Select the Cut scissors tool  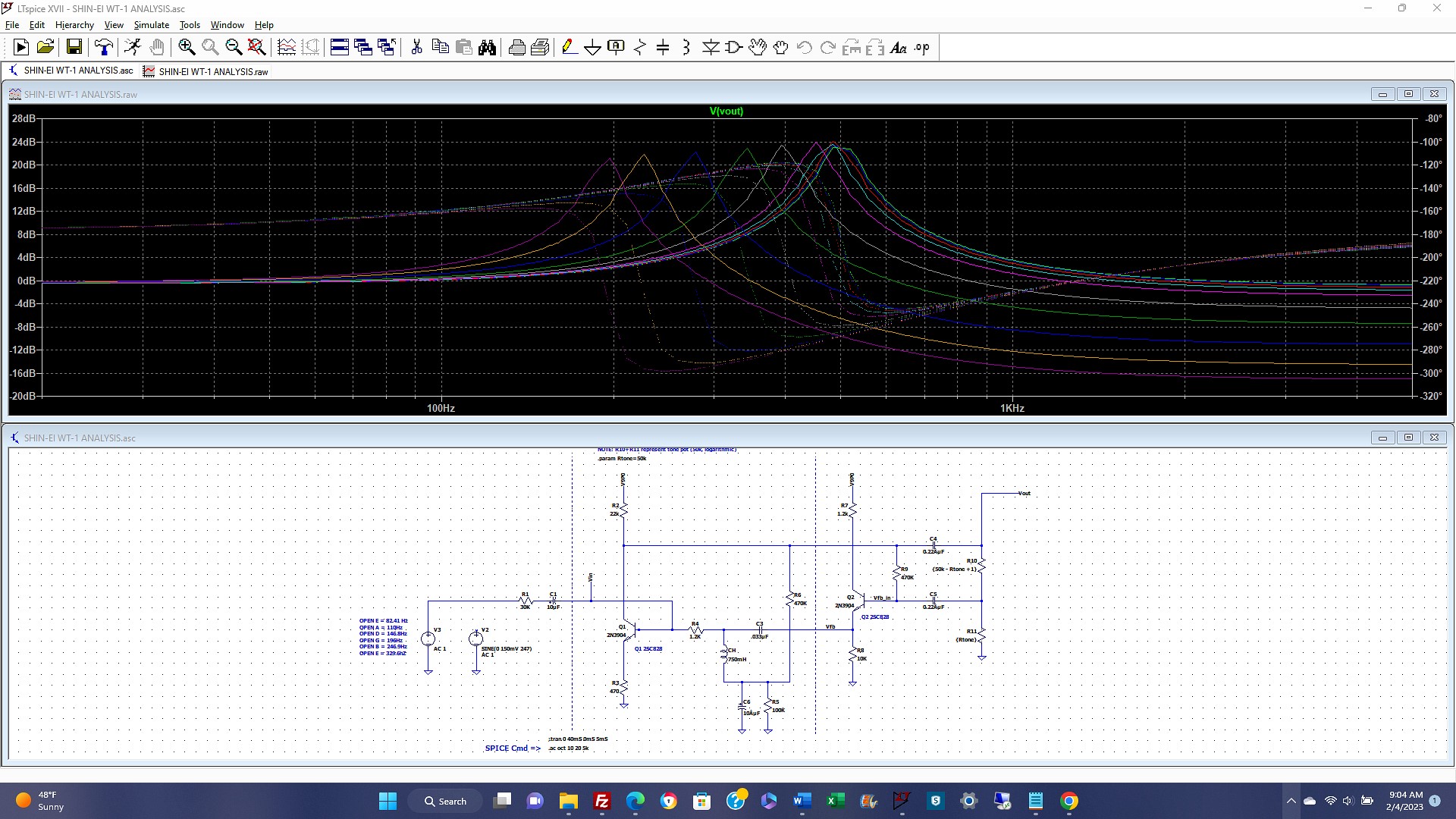click(416, 48)
